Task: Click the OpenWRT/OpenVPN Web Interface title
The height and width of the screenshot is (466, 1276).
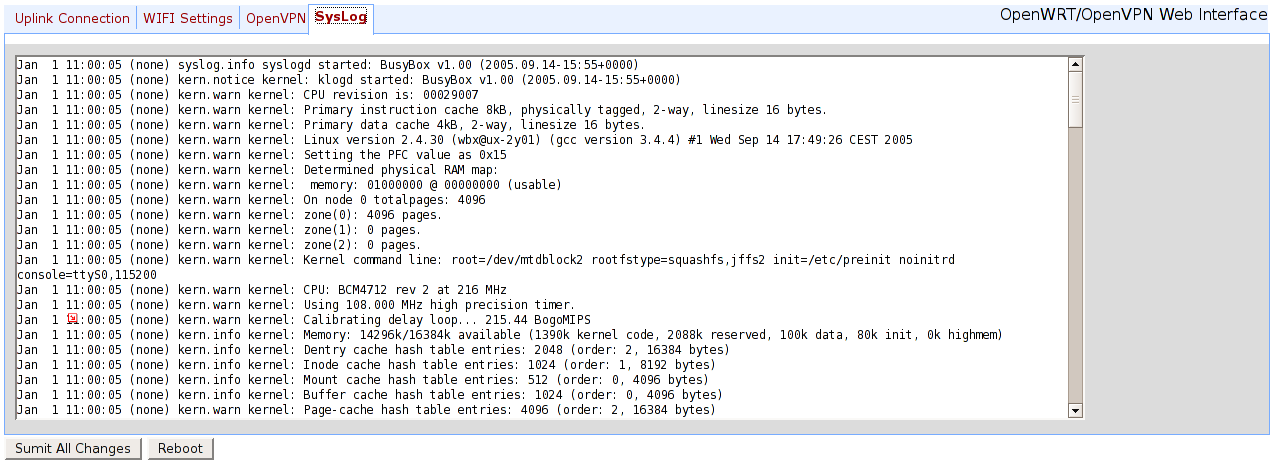Action: (x=1134, y=15)
